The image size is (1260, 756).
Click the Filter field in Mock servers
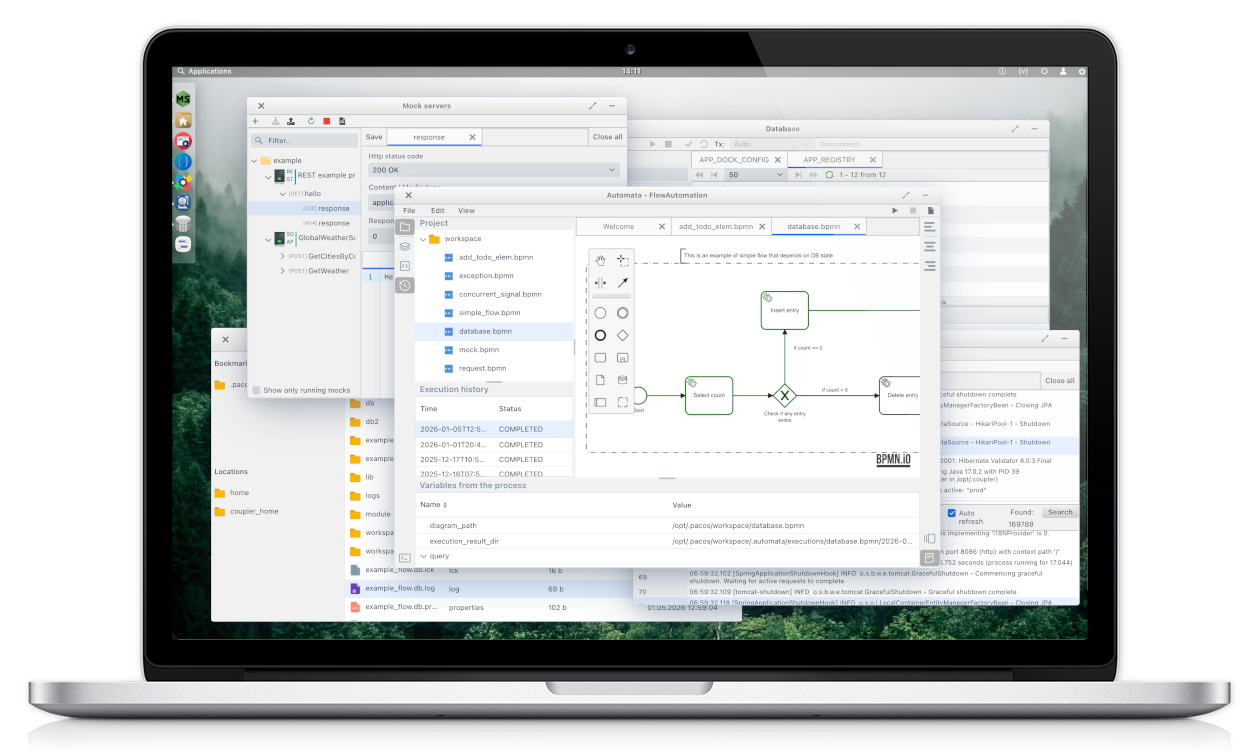[302, 141]
